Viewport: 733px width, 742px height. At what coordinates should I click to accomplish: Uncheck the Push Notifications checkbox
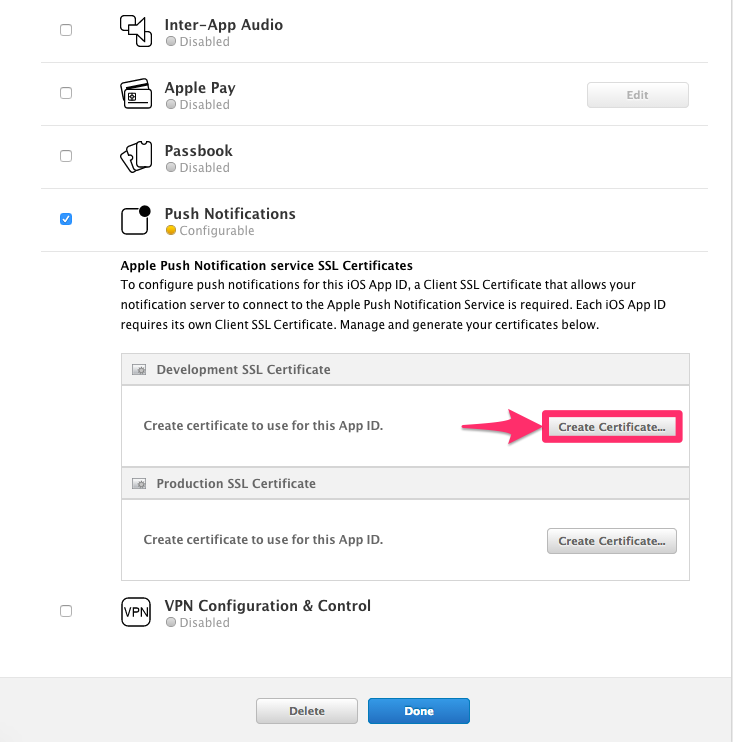(66, 219)
